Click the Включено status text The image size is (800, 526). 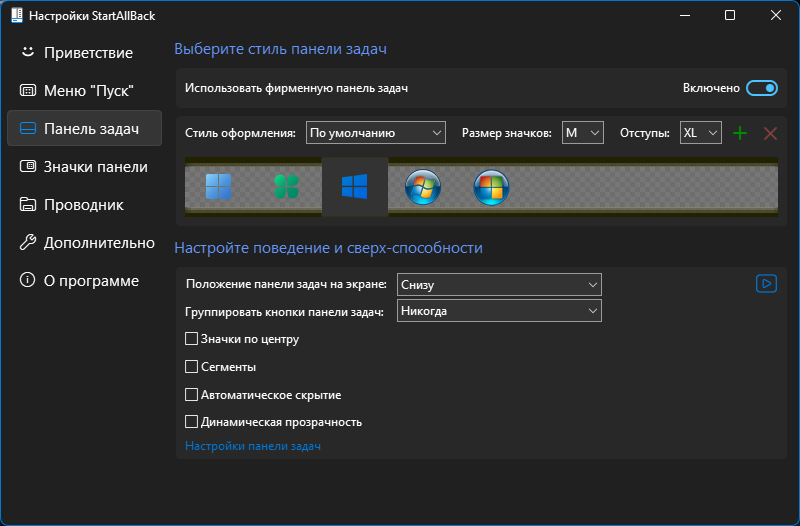tap(711, 88)
